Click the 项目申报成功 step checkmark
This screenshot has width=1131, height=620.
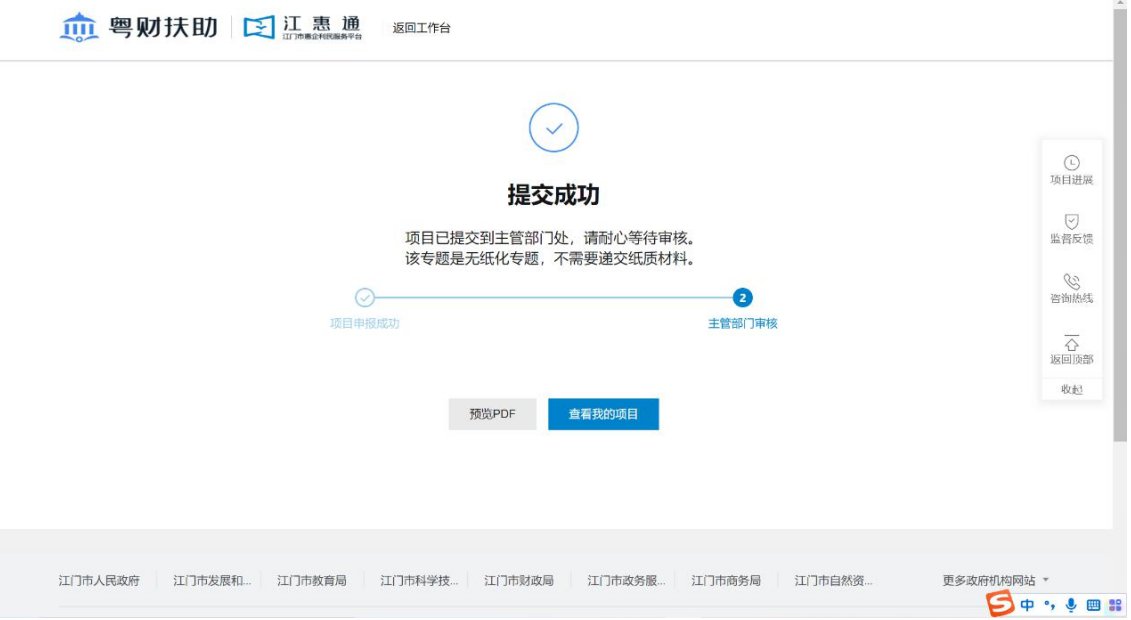[366, 298]
